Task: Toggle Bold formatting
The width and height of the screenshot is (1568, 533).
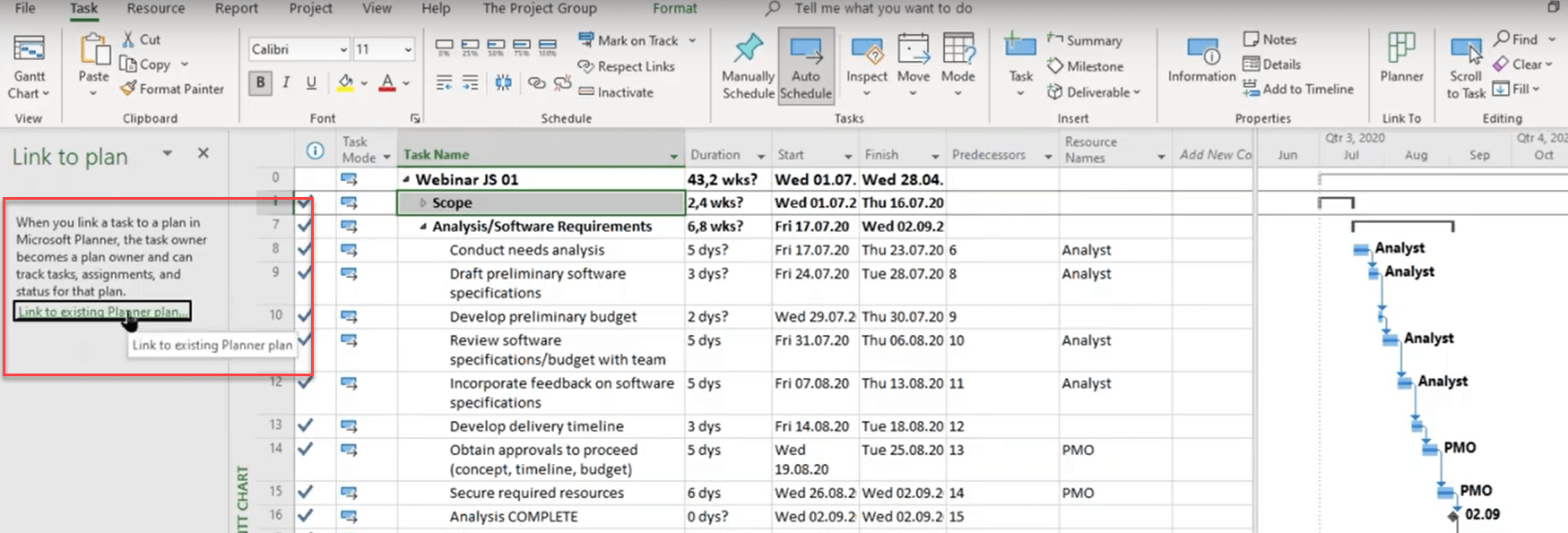Action: (260, 82)
